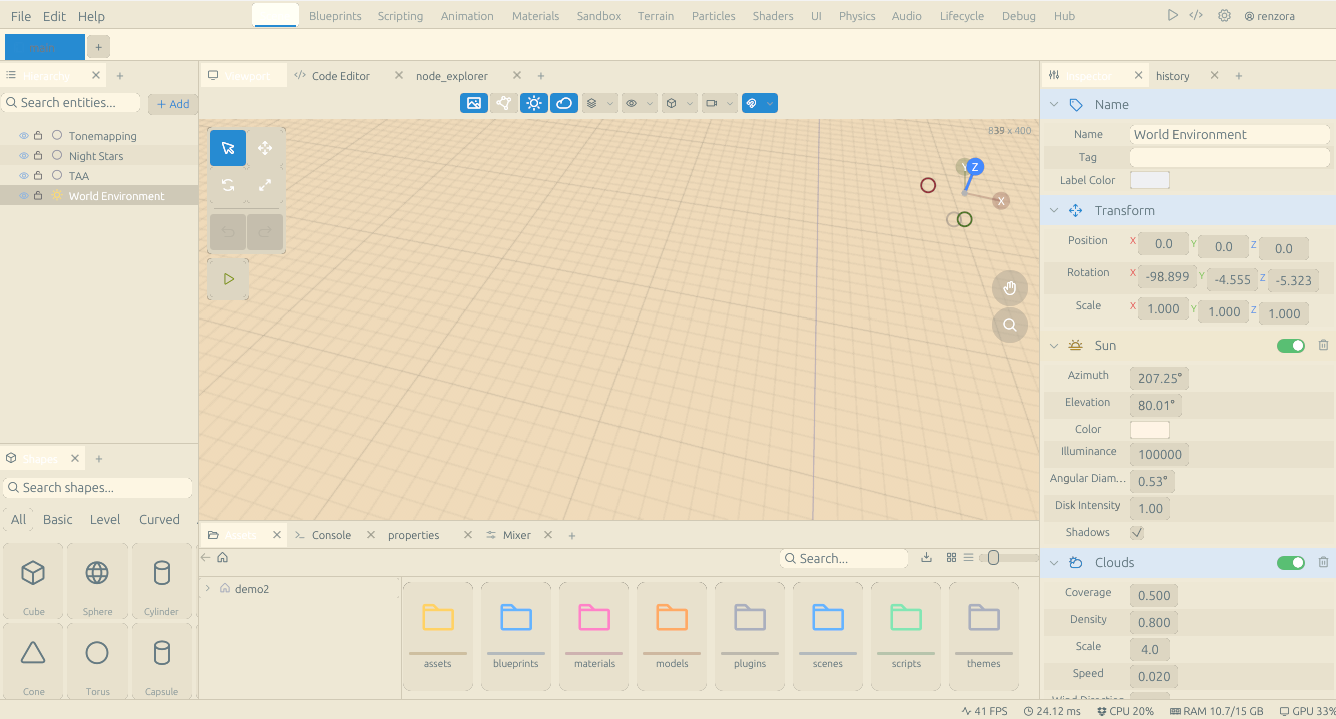Turn off the Clouds component toggle

click(x=1291, y=563)
